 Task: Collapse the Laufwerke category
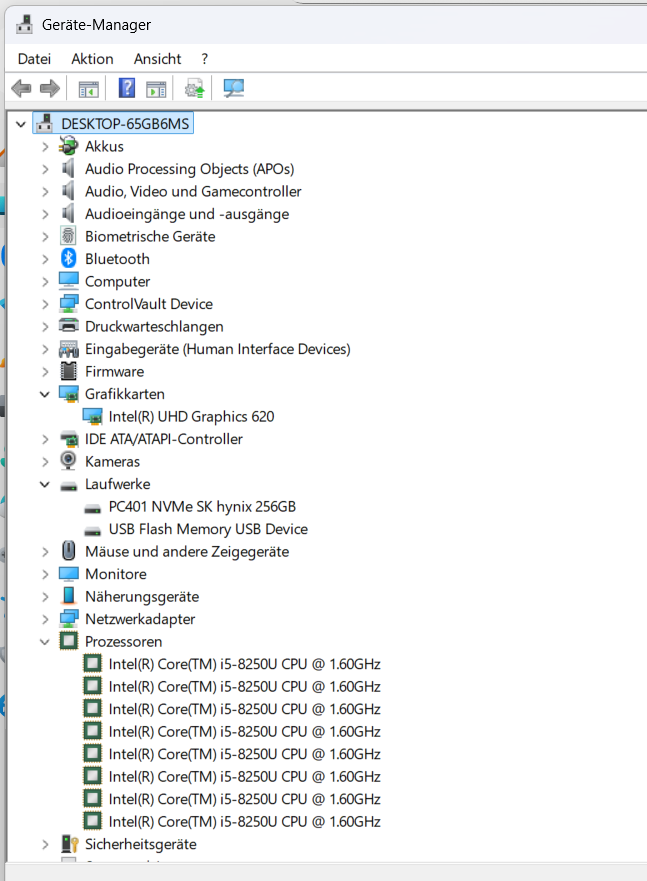(45, 484)
